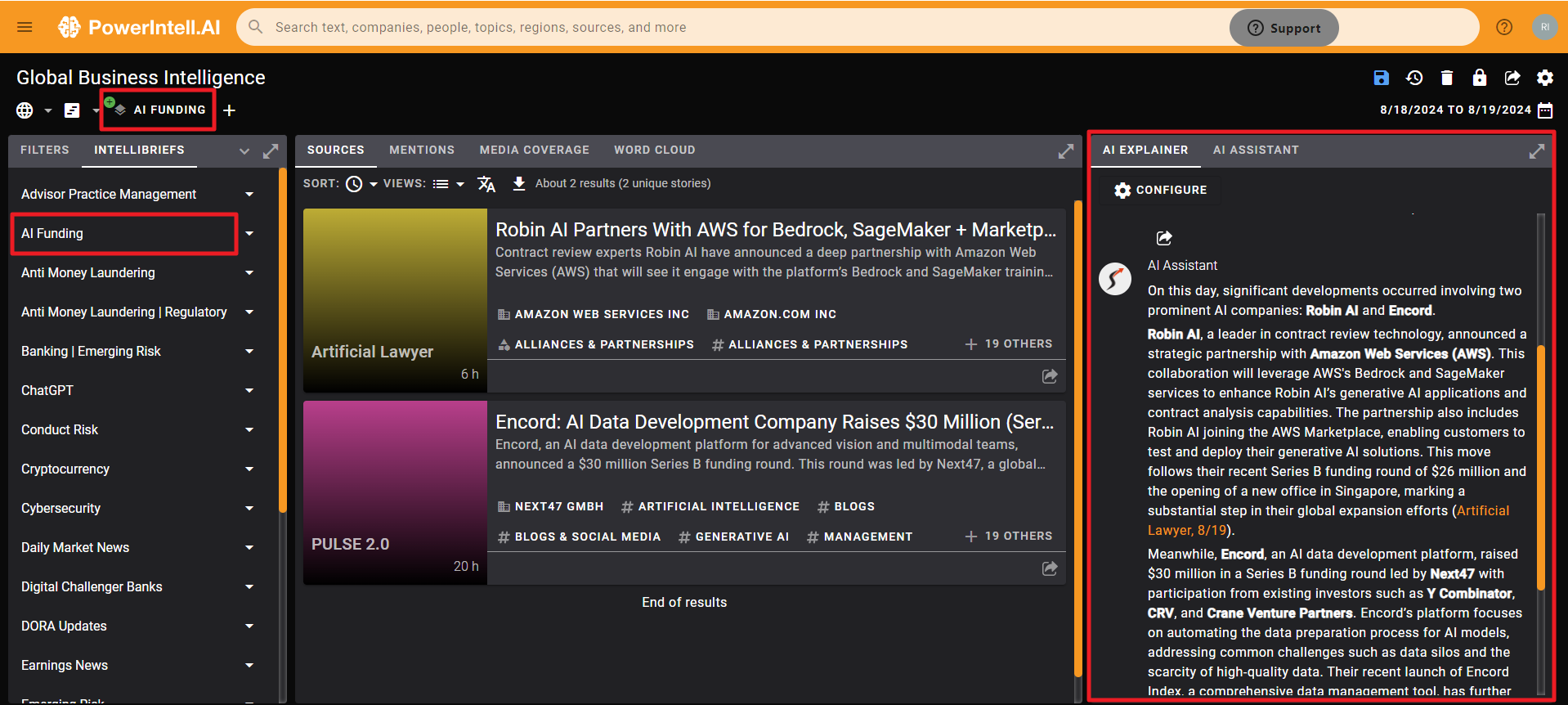Click the list view icon
The image size is (1568, 705).
click(441, 184)
